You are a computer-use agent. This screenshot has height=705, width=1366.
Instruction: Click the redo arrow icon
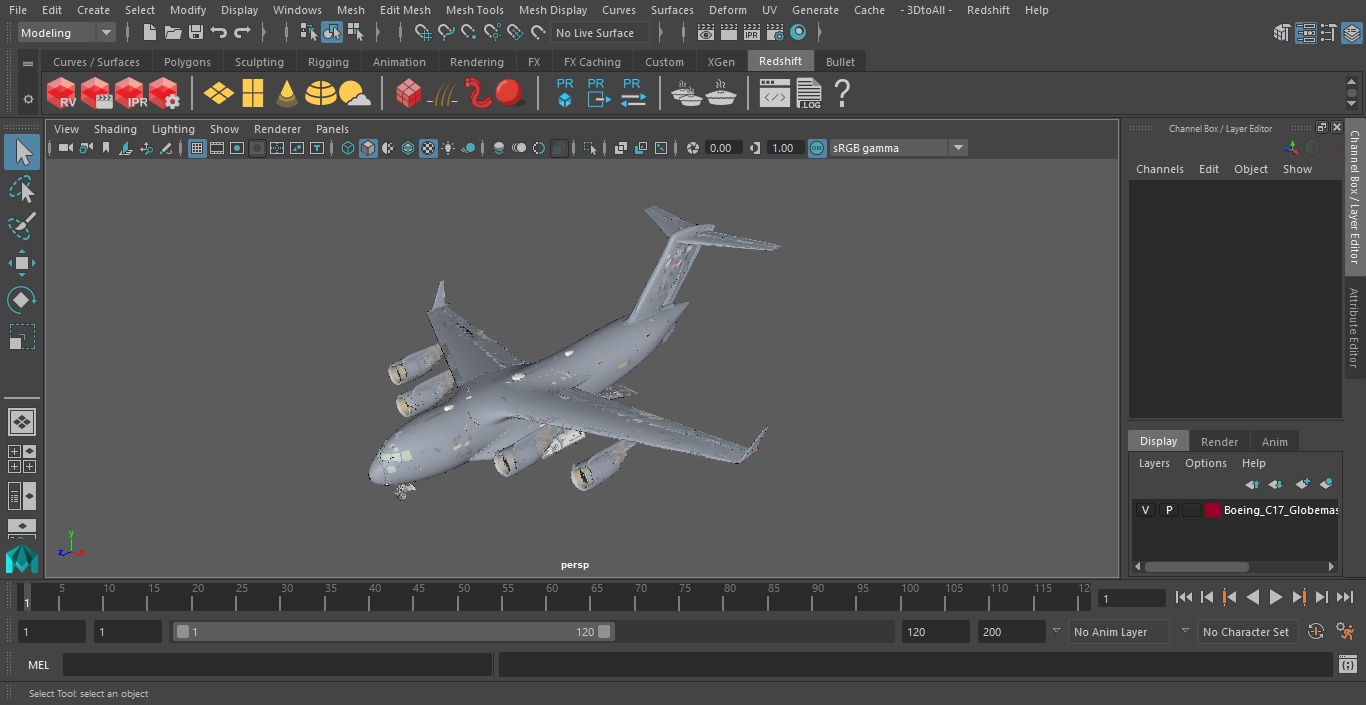(242, 33)
